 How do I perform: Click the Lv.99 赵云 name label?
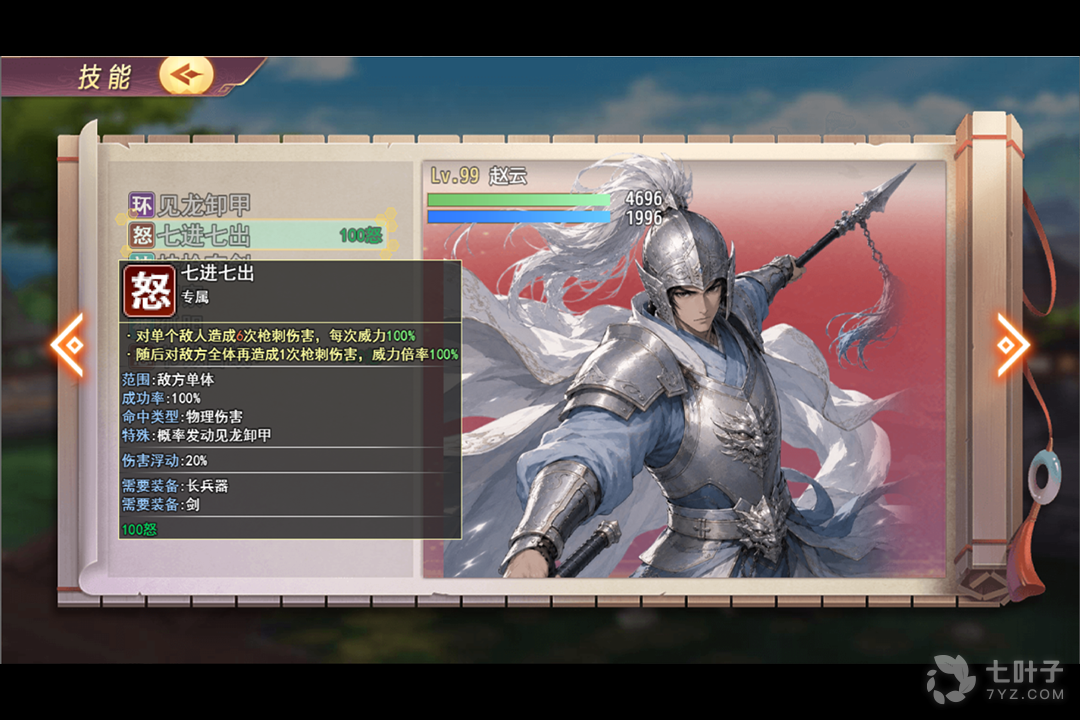click(479, 176)
